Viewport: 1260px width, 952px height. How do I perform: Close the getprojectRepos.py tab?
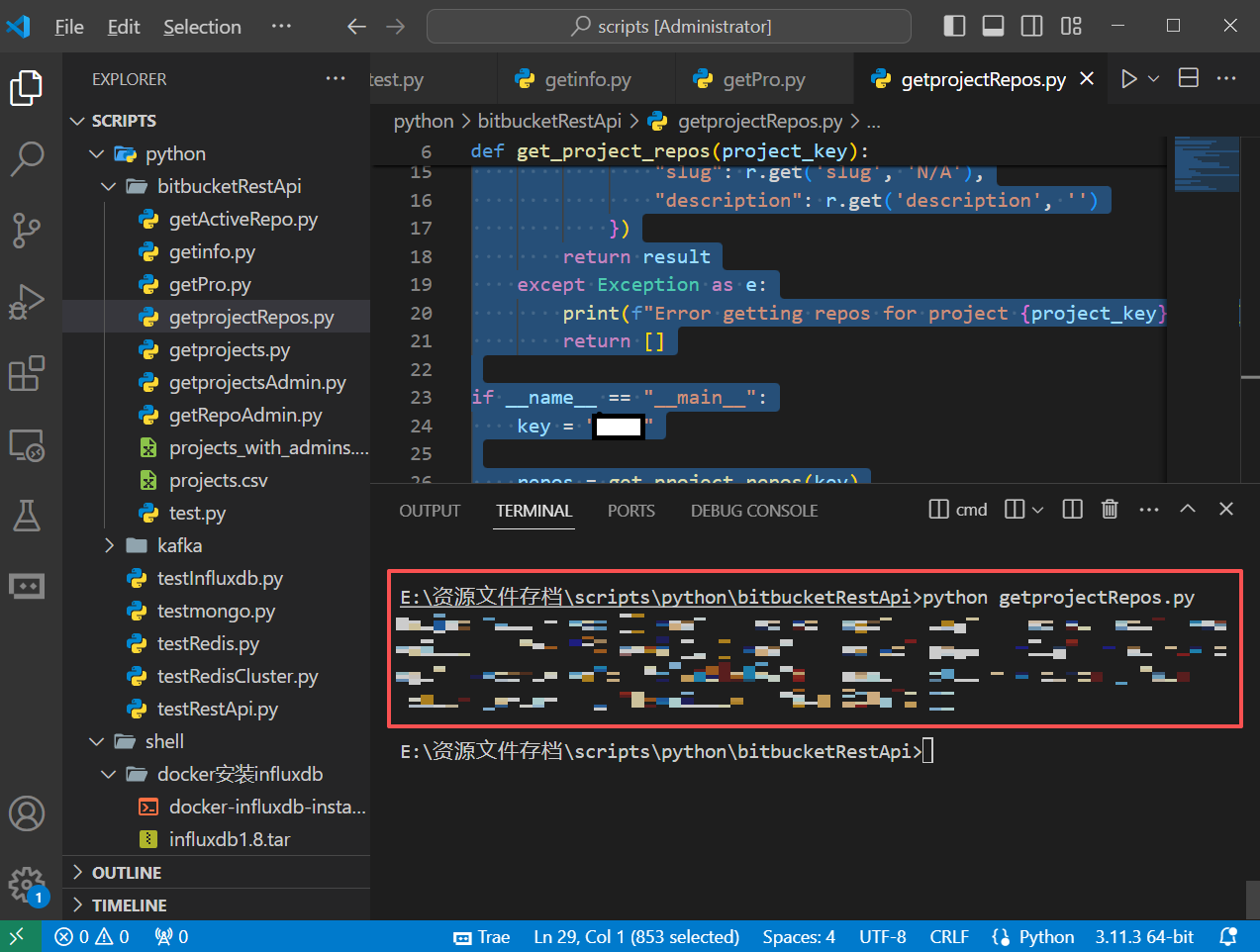(1087, 78)
